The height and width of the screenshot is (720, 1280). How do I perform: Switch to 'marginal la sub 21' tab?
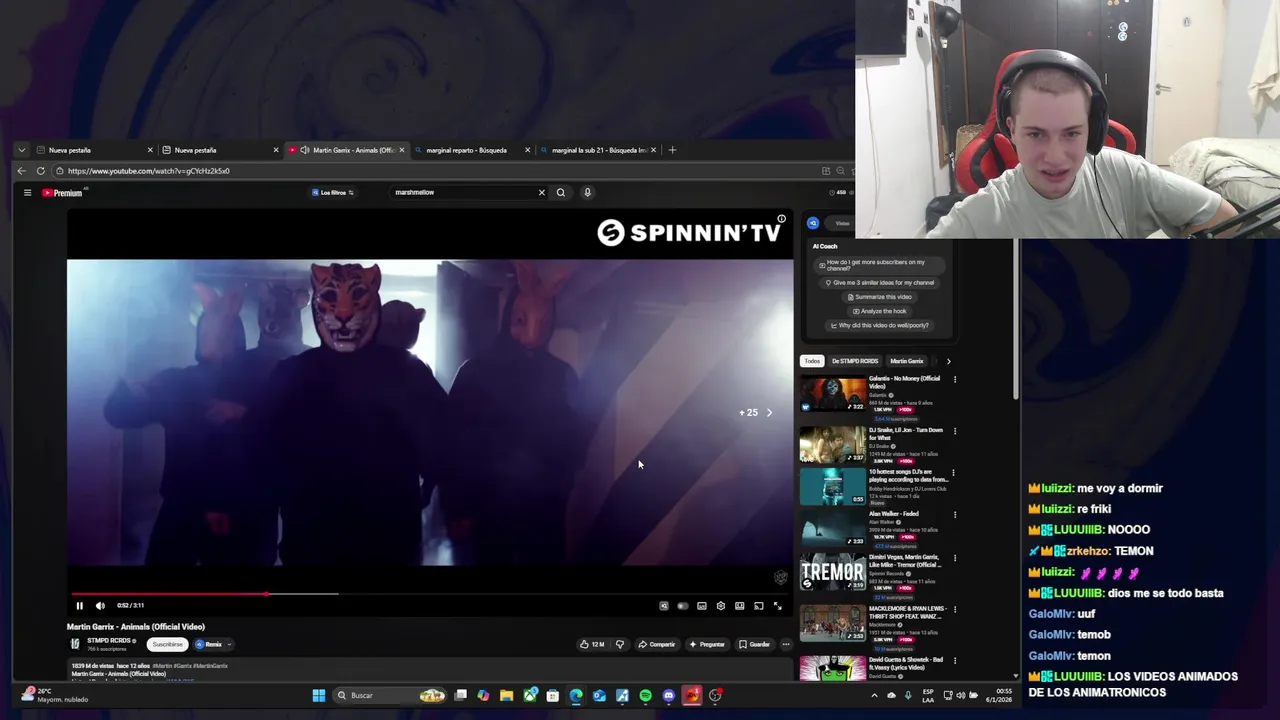tap(598, 150)
